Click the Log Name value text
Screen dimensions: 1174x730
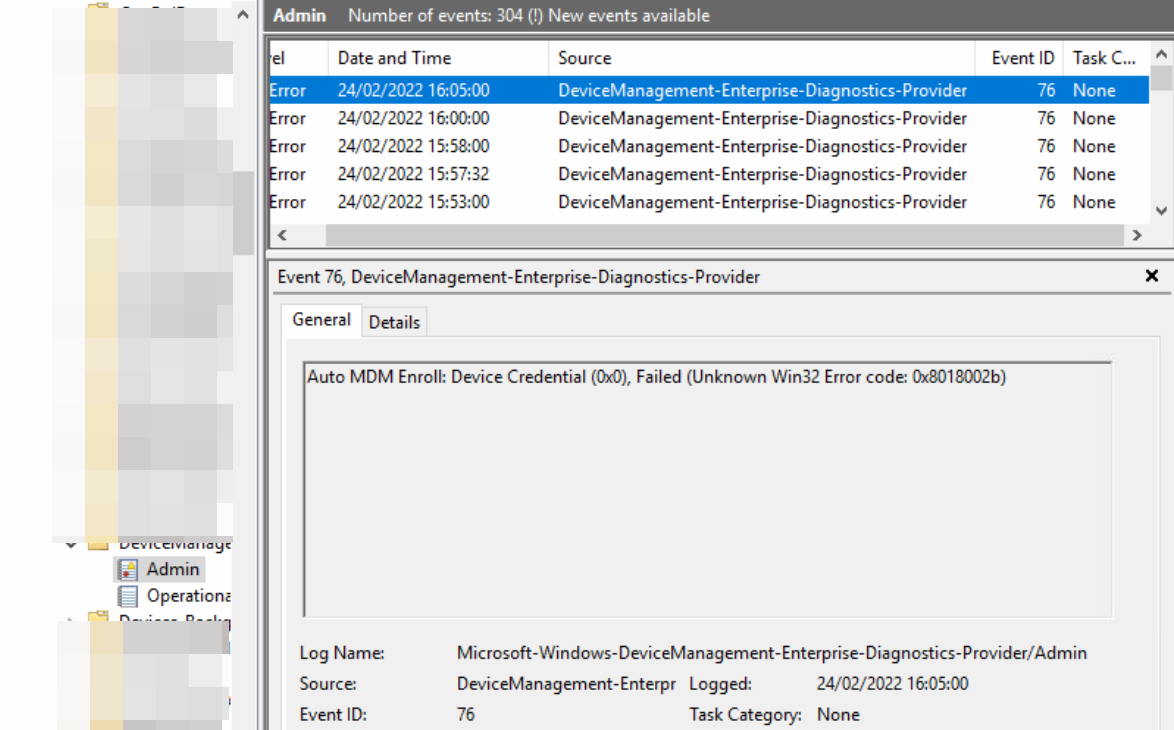(x=771, y=653)
